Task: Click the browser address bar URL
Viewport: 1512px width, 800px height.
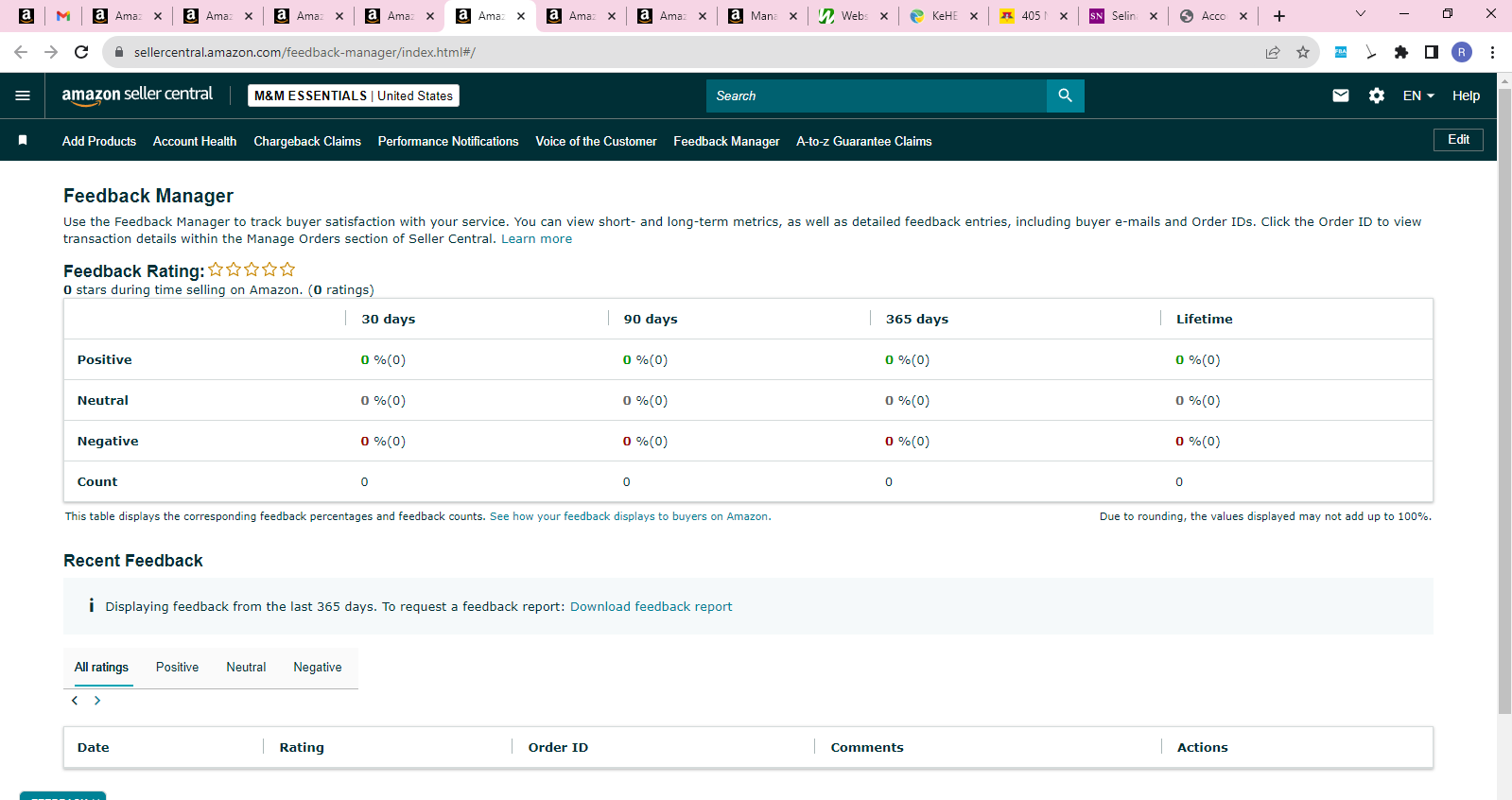Action: point(304,52)
